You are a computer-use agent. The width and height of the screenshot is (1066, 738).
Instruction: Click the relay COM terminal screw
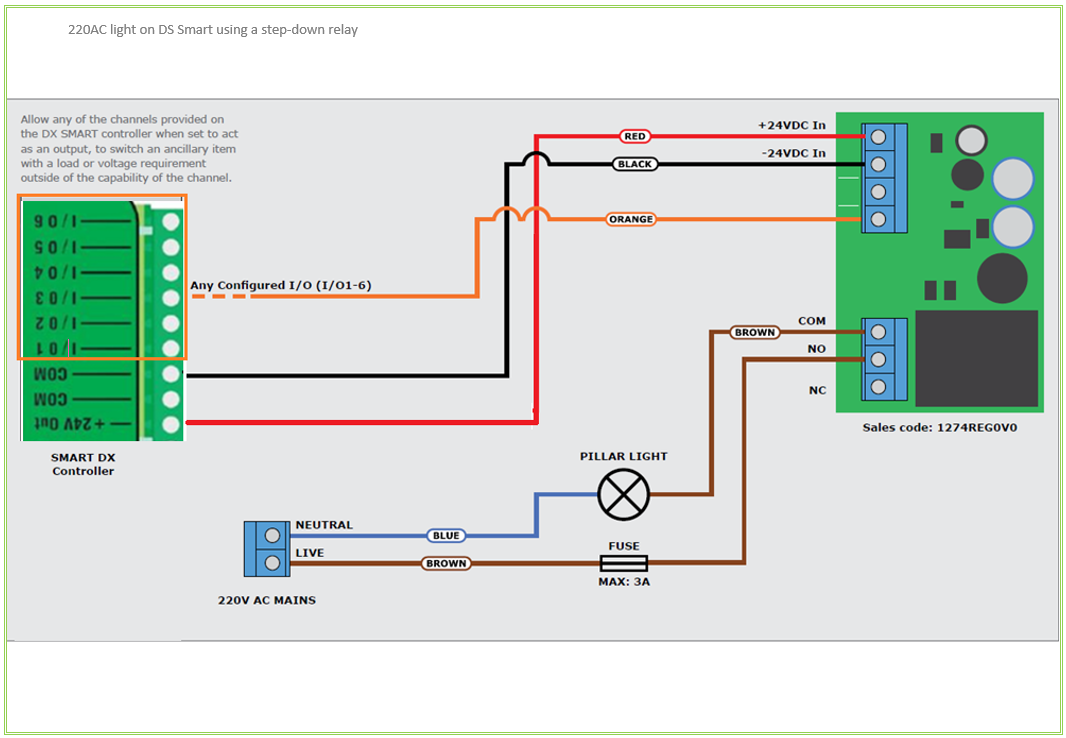click(878, 332)
